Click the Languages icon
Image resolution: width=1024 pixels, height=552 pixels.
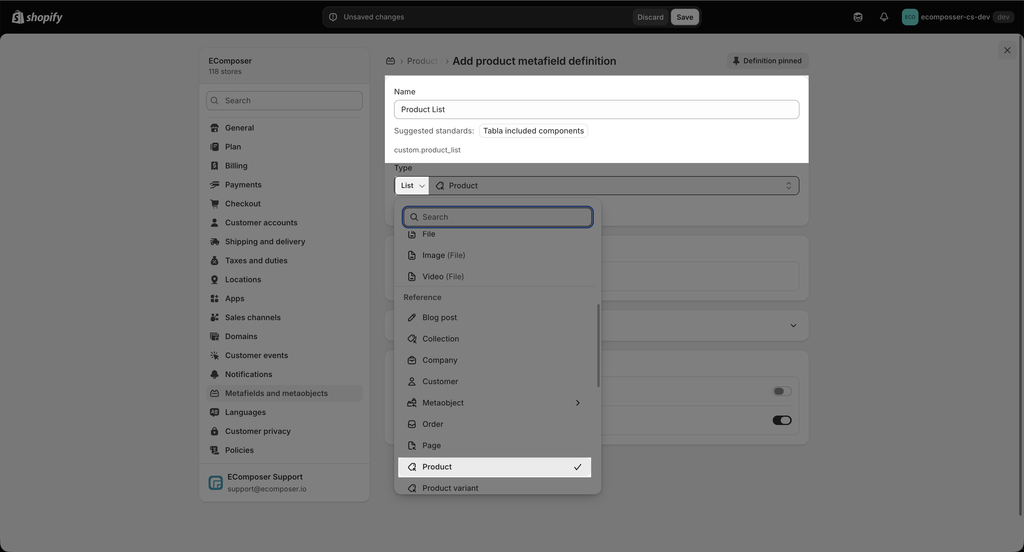coord(214,412)
